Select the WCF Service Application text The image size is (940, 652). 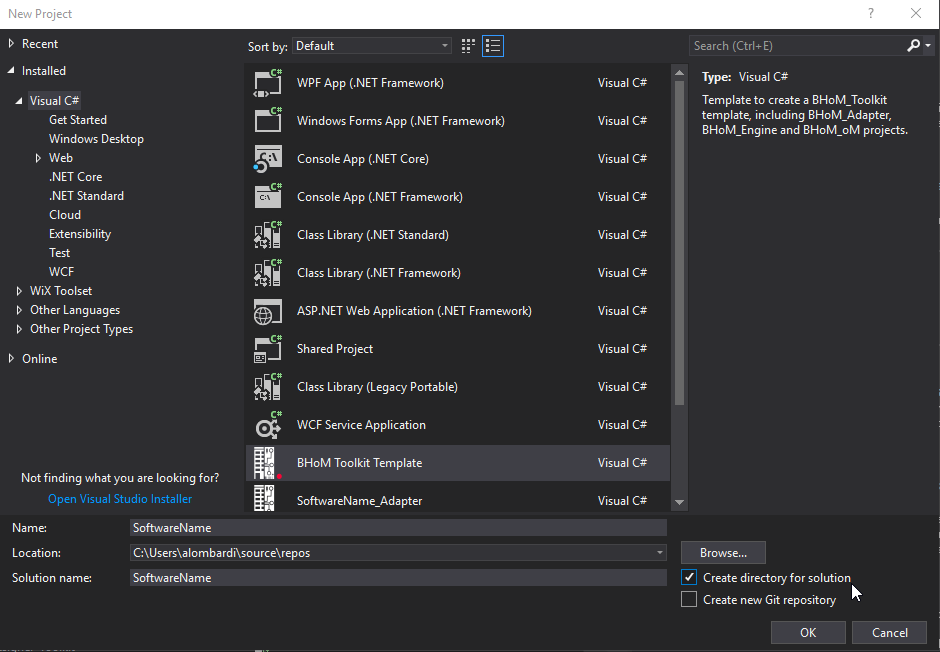(361, 425)
